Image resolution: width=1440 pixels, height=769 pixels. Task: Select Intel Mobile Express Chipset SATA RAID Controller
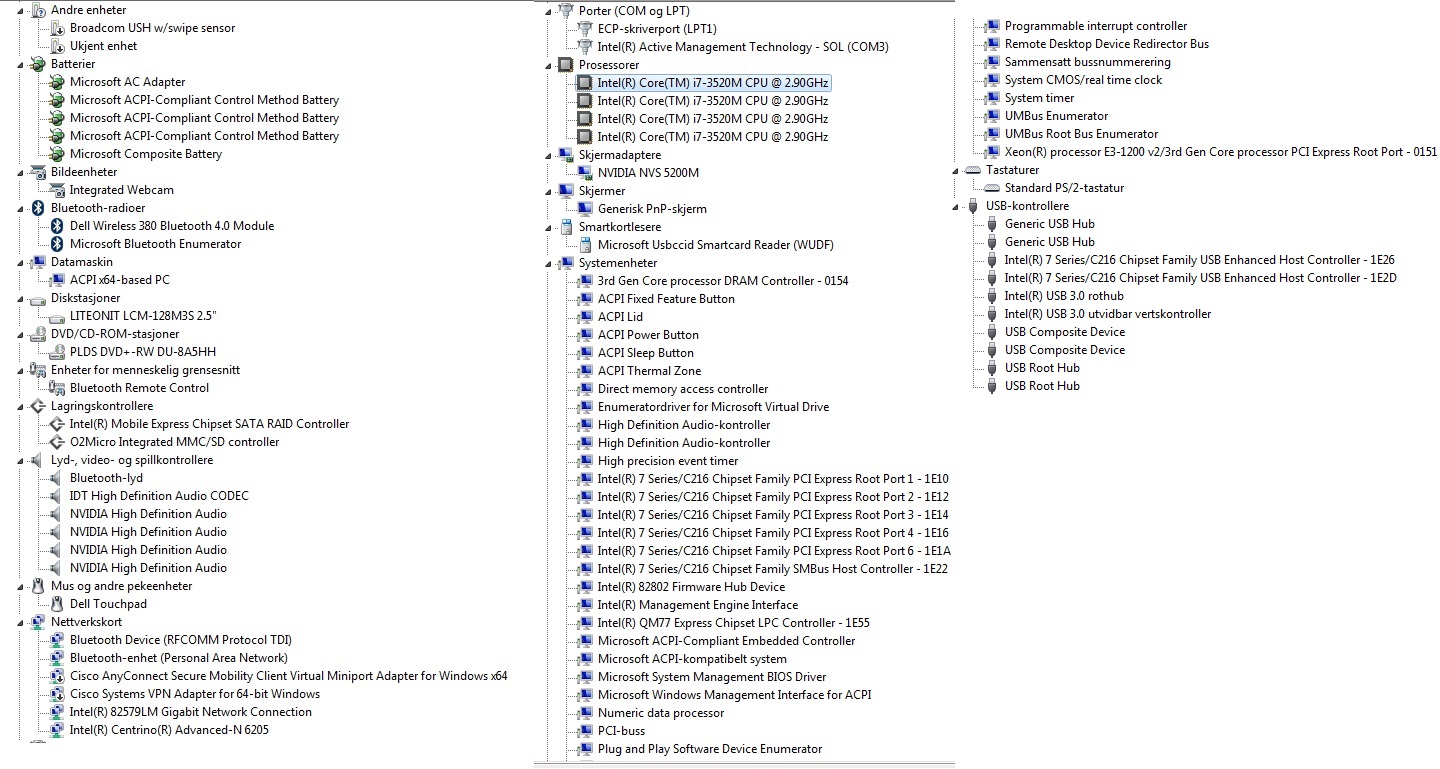(209, 424)
